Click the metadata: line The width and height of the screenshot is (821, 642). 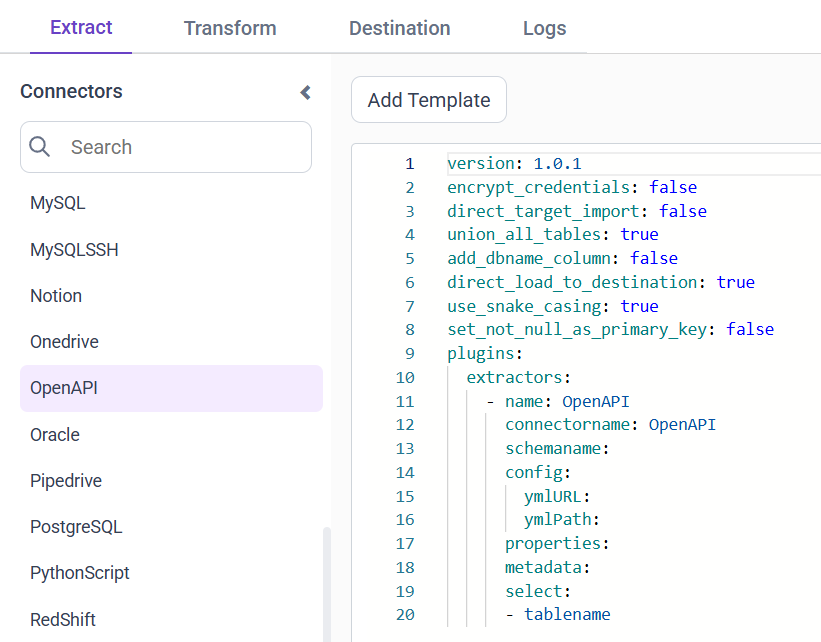coord(548,568)
